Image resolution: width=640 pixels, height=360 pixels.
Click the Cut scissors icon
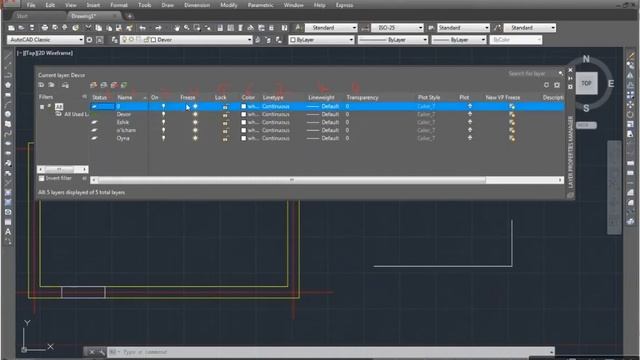[88, 28]
